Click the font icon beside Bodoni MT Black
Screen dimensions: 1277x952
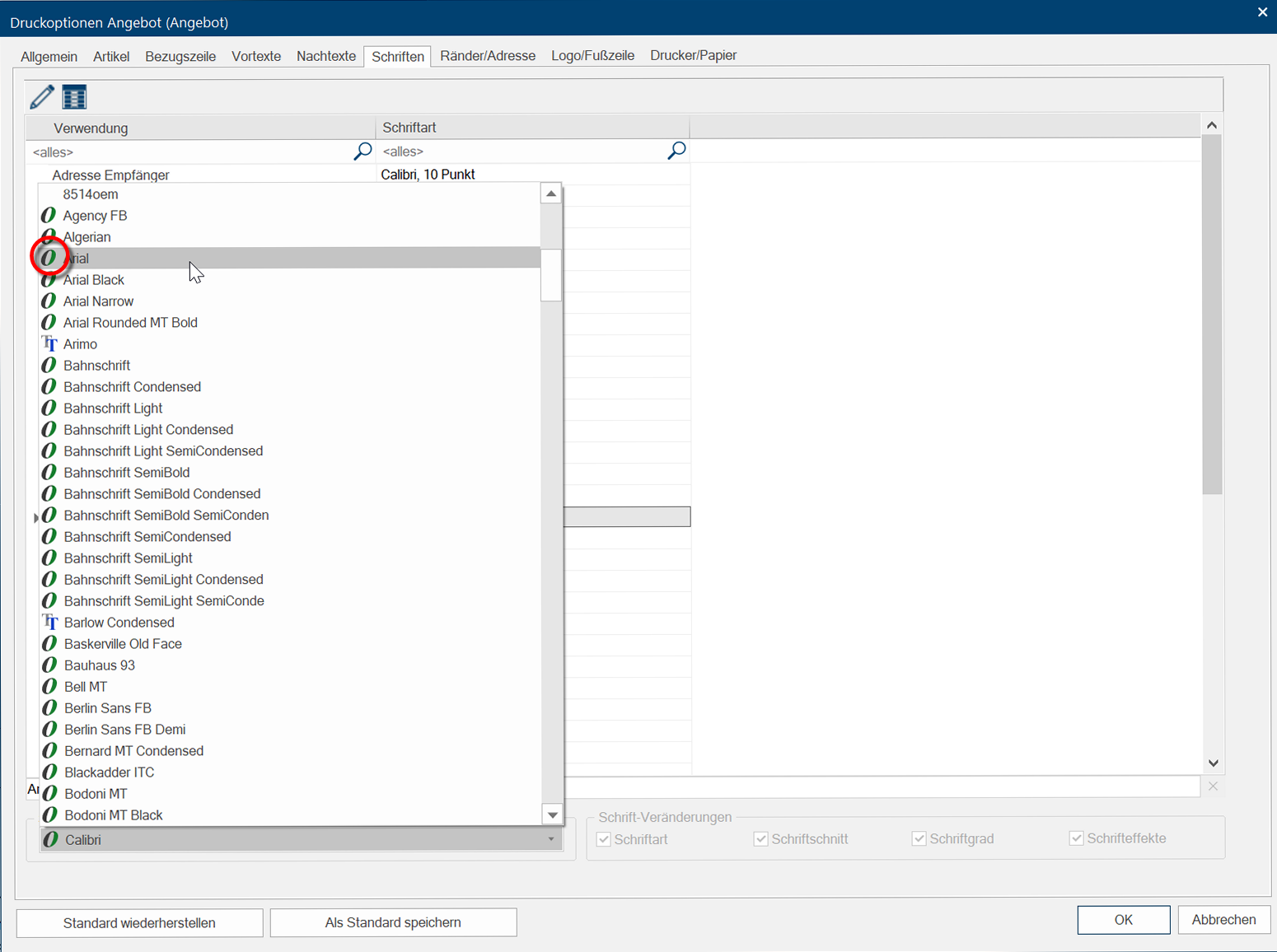(x=49, y=815)
